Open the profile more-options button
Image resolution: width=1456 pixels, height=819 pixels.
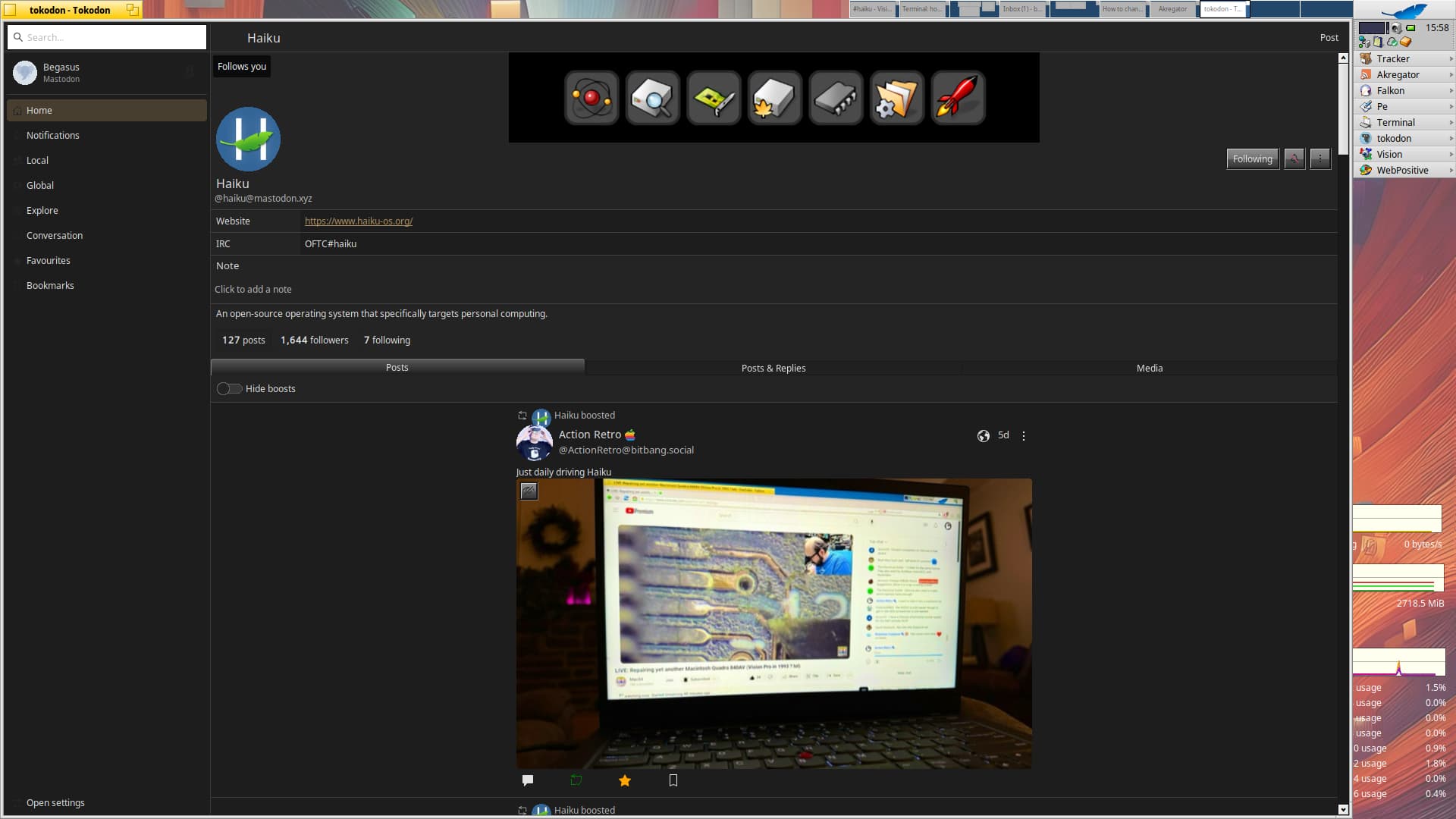[x=1320, y=158]
